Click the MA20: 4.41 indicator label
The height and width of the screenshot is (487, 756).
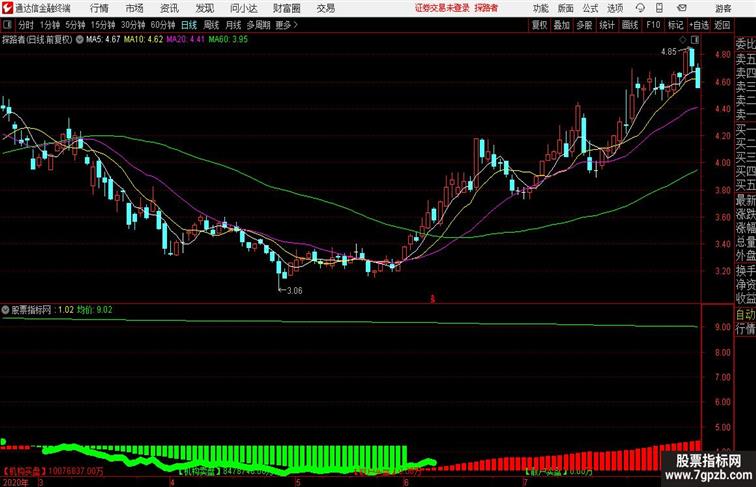click(186, 40)
